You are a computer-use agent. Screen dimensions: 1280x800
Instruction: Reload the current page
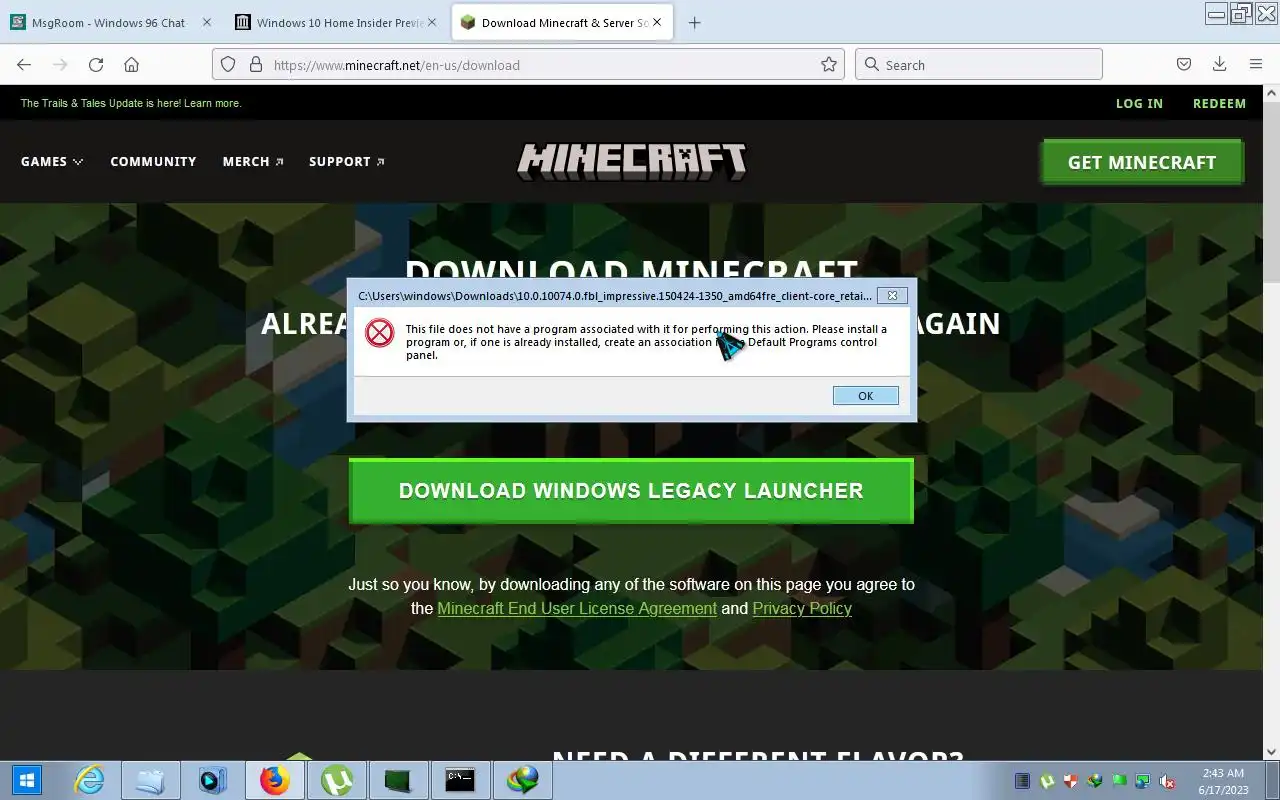click(x=96, y=64)
